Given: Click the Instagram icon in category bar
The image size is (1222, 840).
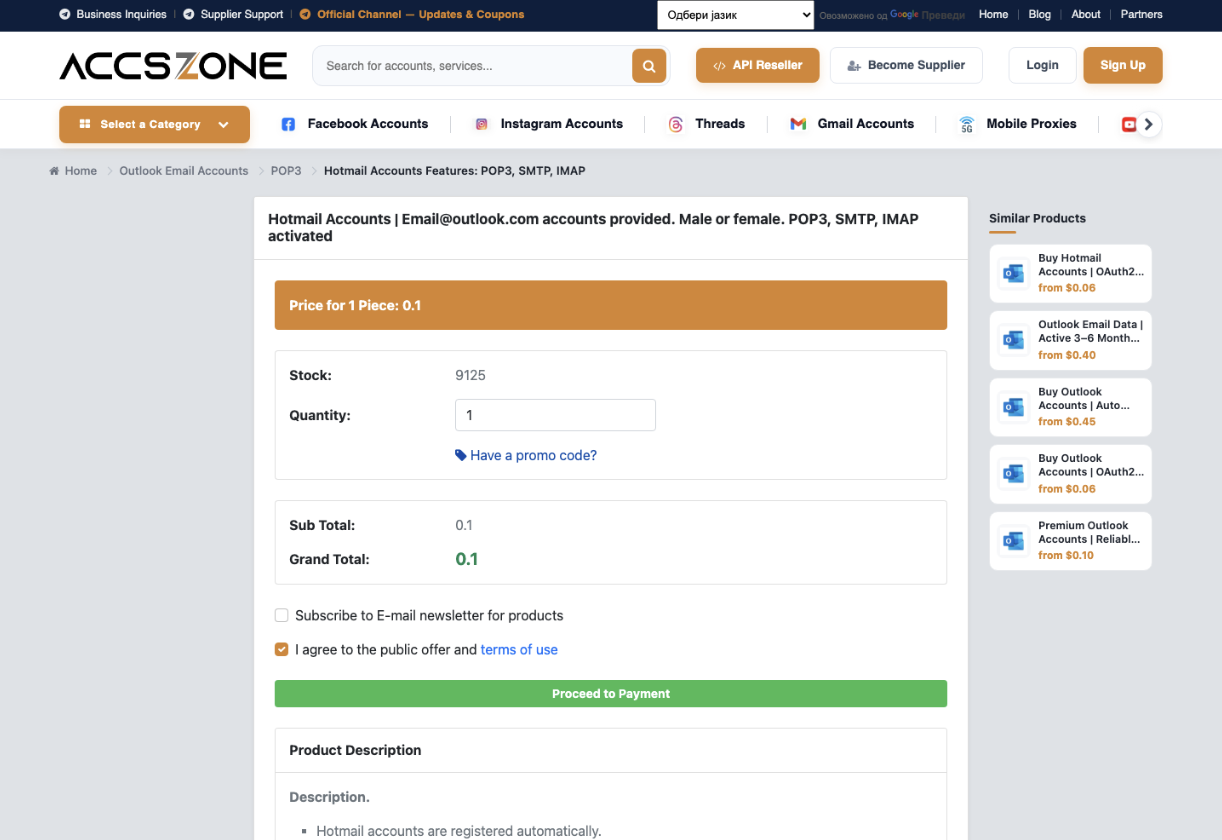Looking at the screenshot, I should click(x=481, y=124).
